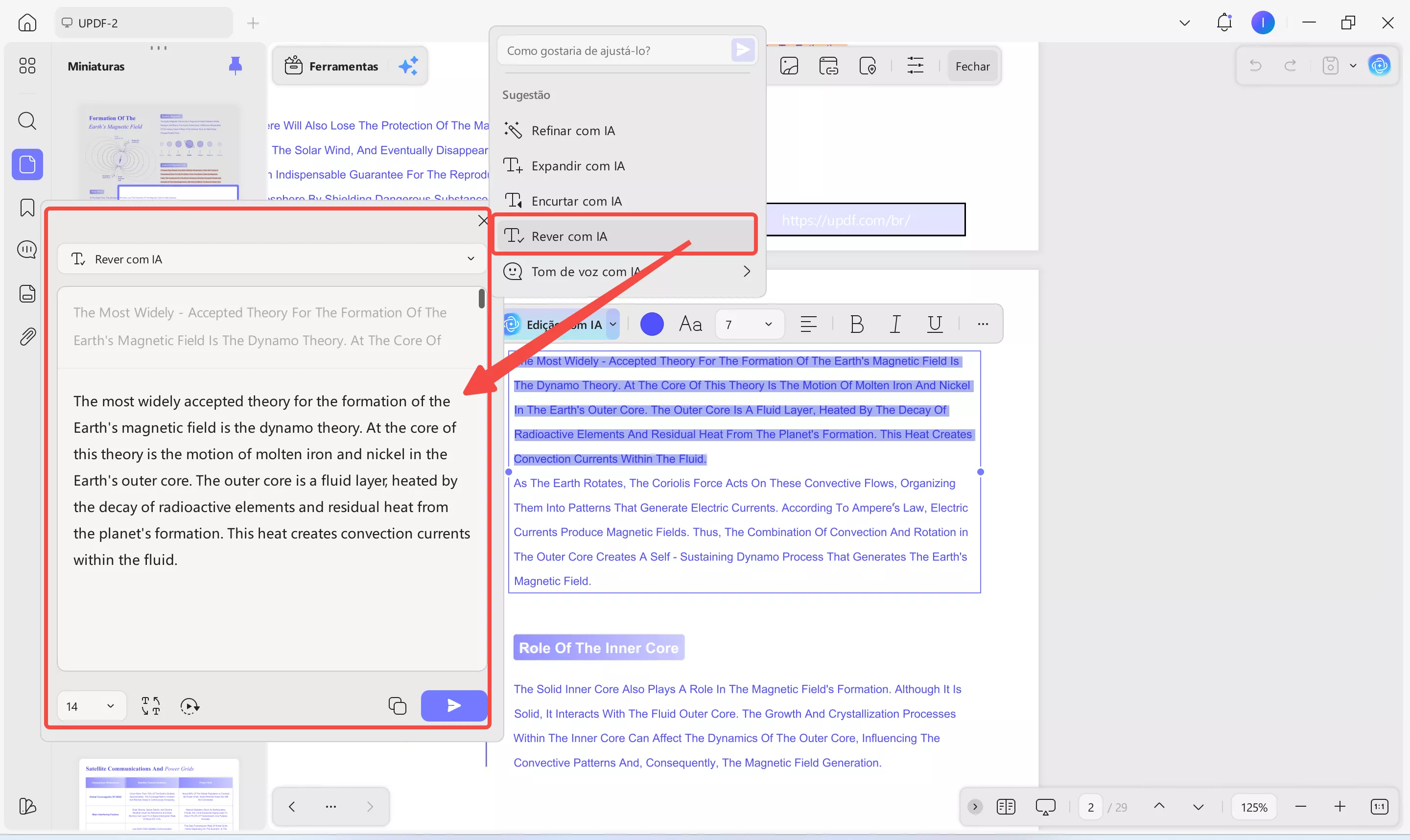Open the notifications bell
The height and width of the screenshot is (840, 1410).
pyautogui.click(x=1224, y=23)
